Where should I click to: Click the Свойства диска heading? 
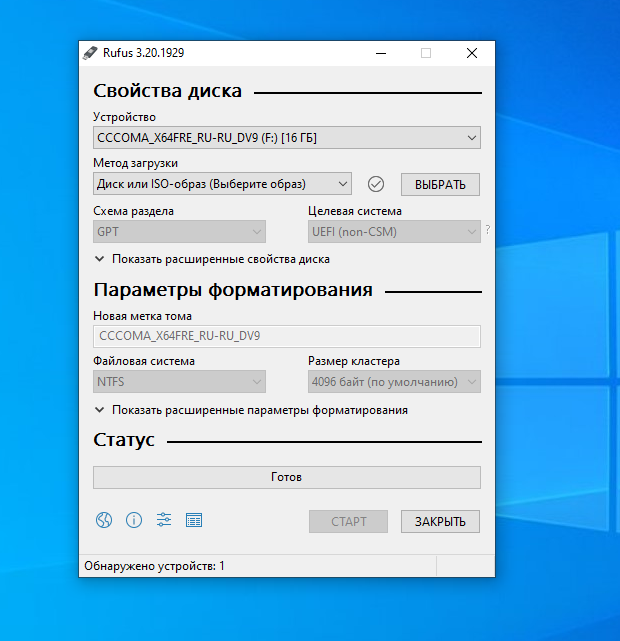[168, 91]
